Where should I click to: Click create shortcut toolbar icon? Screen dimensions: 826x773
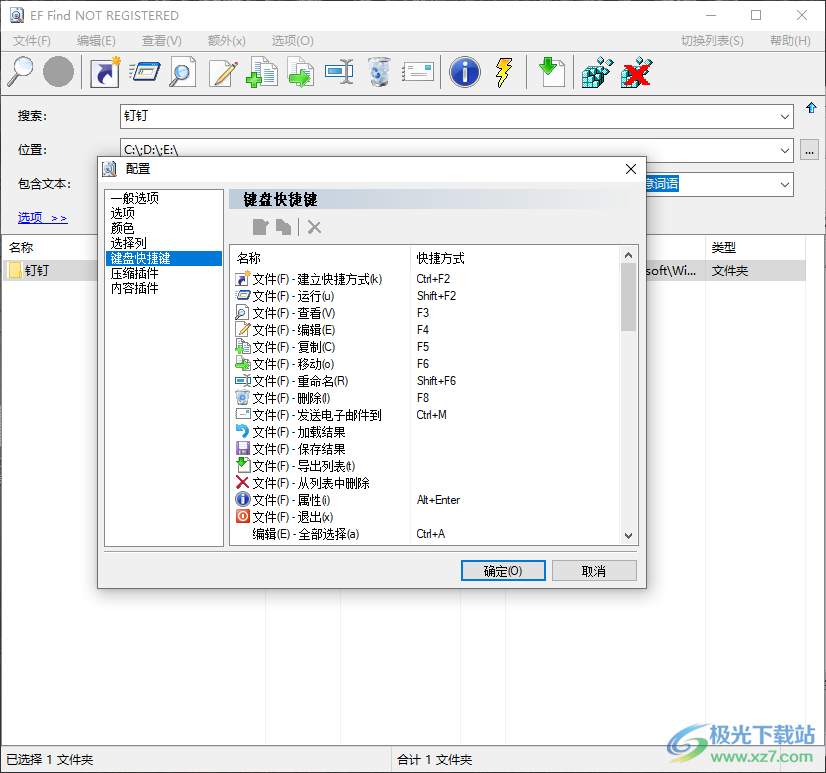105,72
